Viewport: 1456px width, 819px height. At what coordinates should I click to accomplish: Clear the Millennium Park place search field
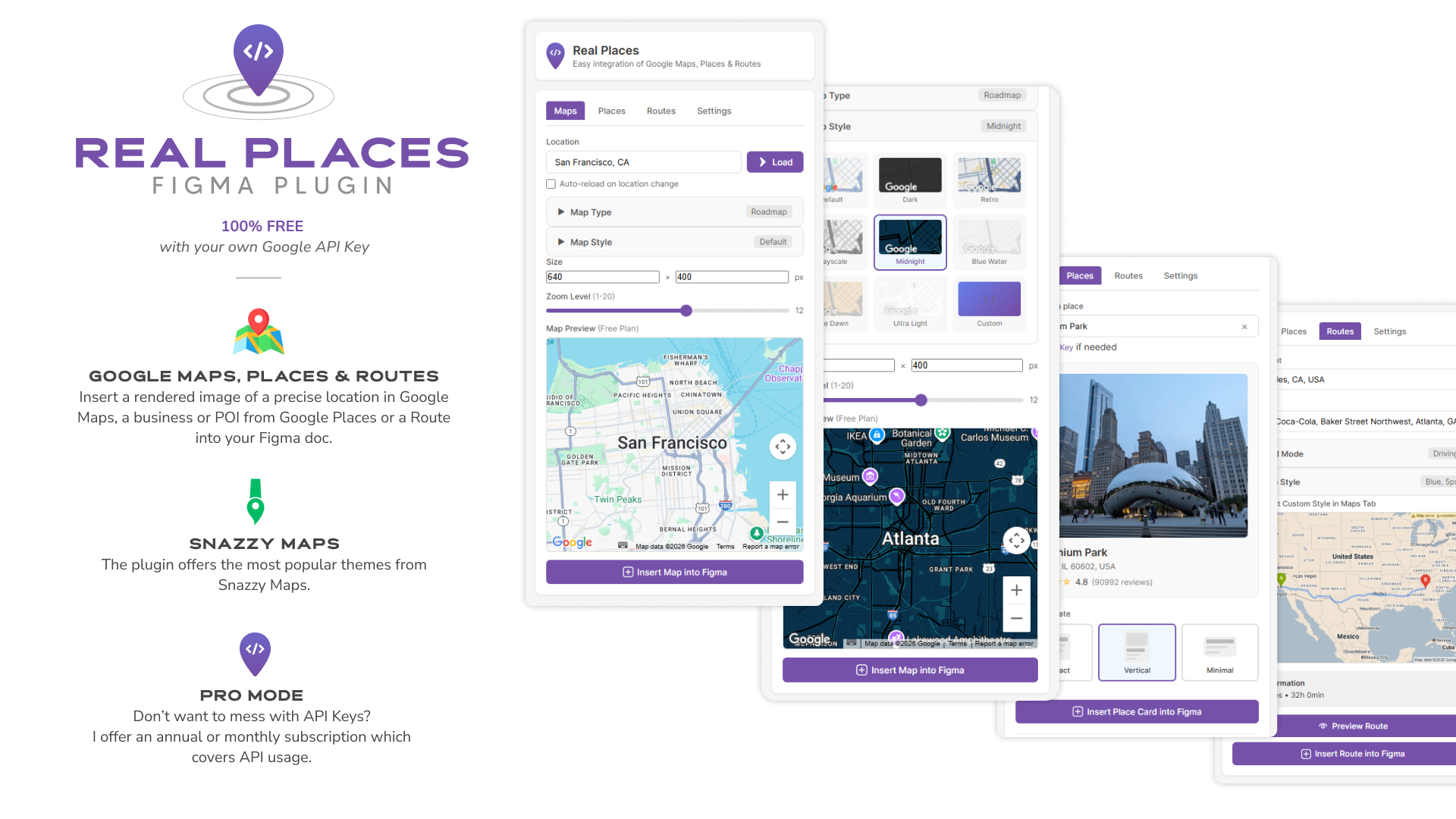1244,326
